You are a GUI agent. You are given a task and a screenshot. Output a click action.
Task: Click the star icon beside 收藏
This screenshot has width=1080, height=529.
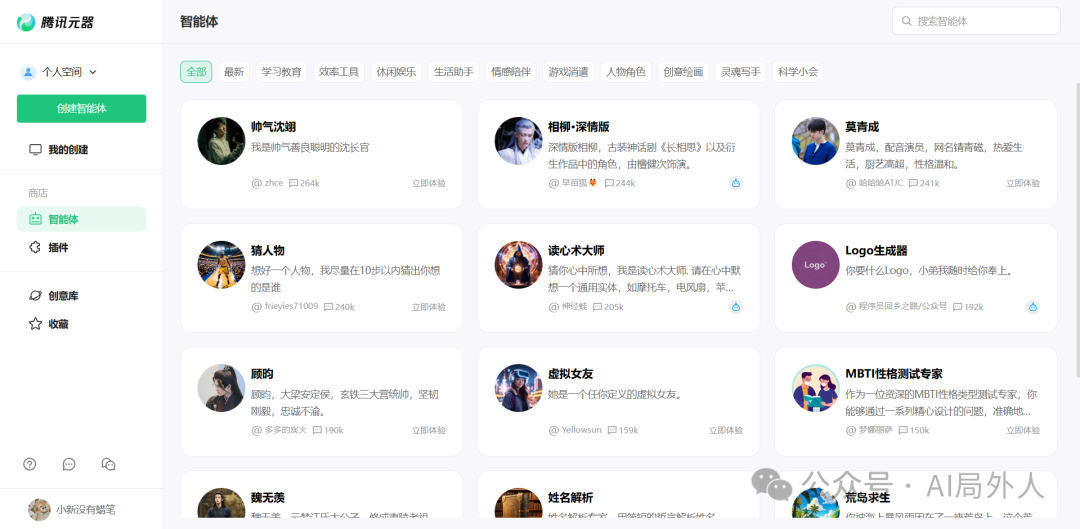tap(35, 324)
